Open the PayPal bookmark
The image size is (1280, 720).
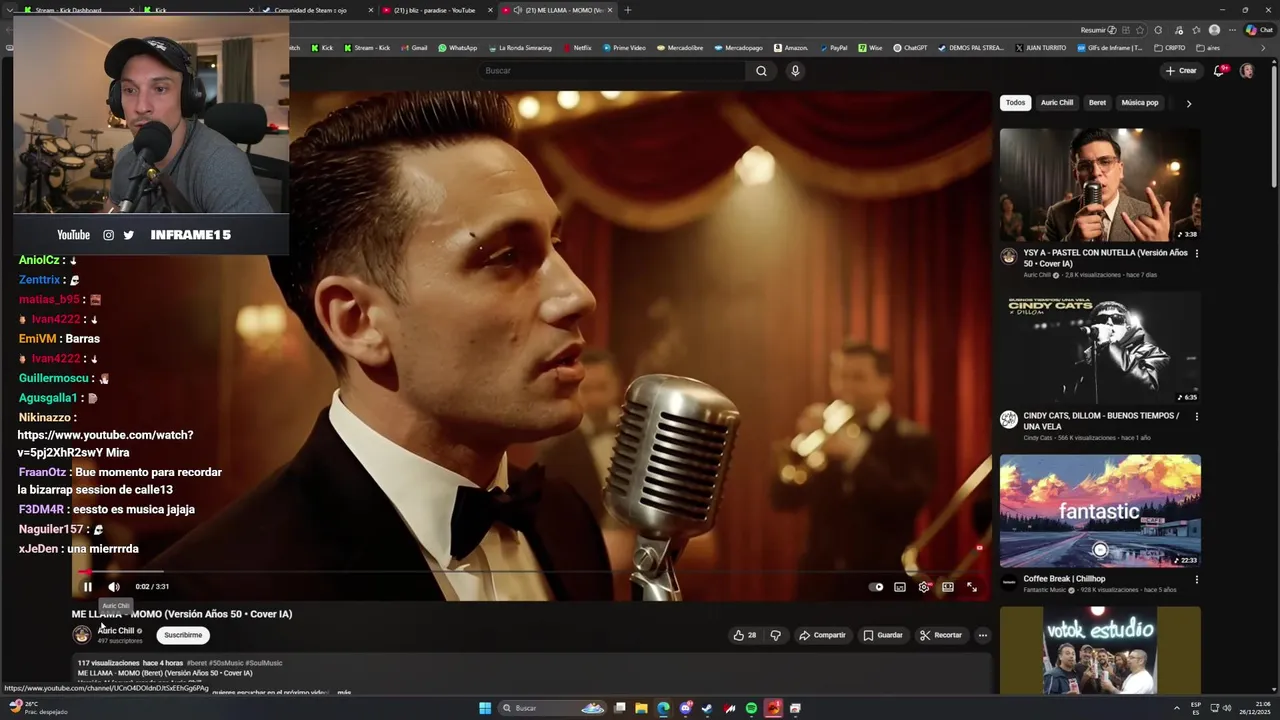833,48
